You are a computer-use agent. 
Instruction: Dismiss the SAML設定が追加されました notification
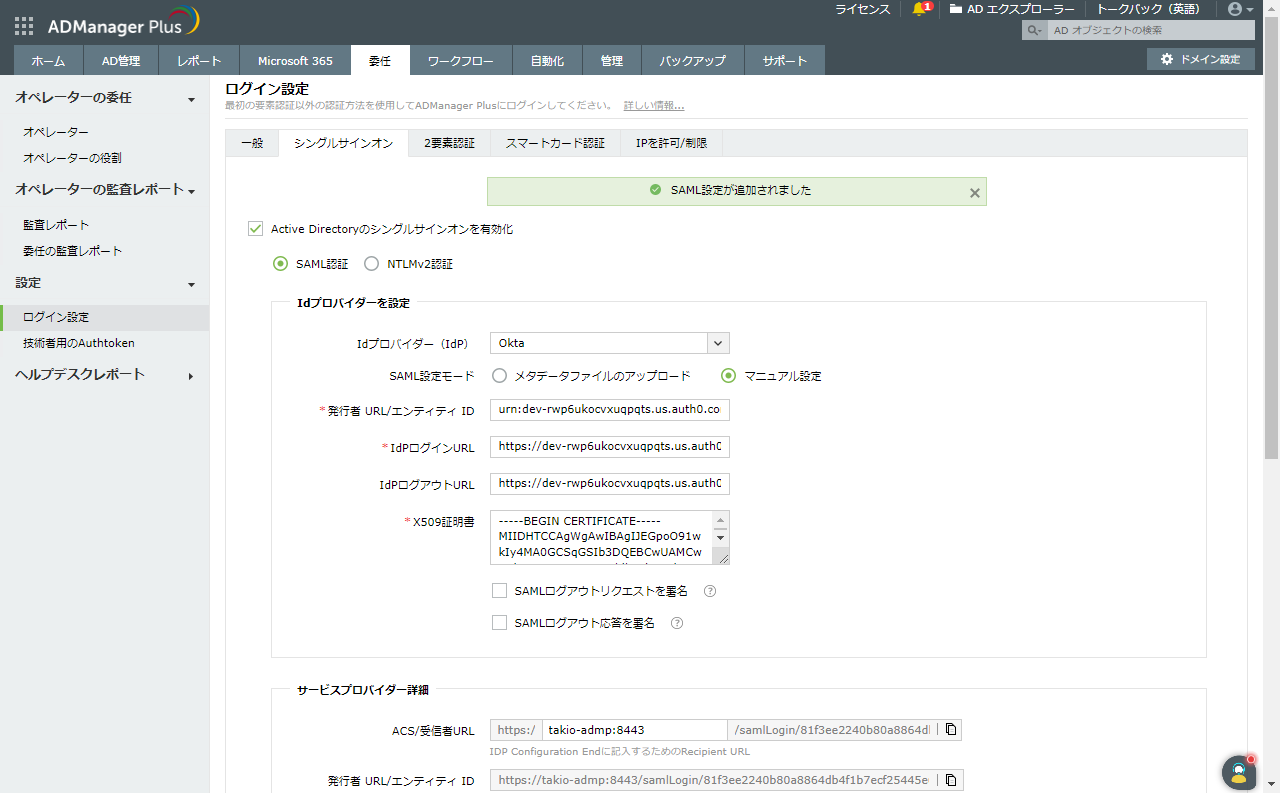975,193
